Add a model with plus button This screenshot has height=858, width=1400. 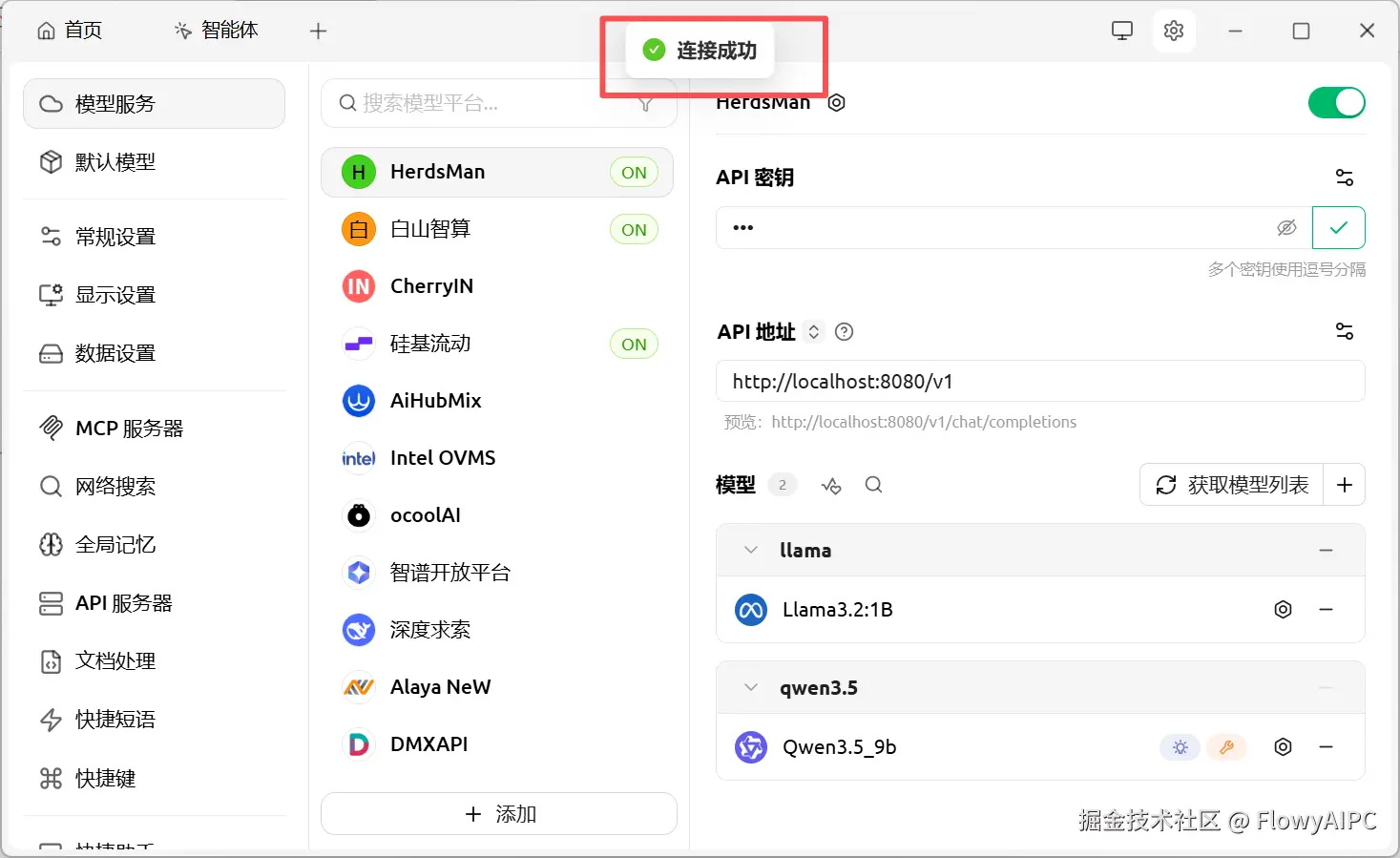[x=1344, y=485]
